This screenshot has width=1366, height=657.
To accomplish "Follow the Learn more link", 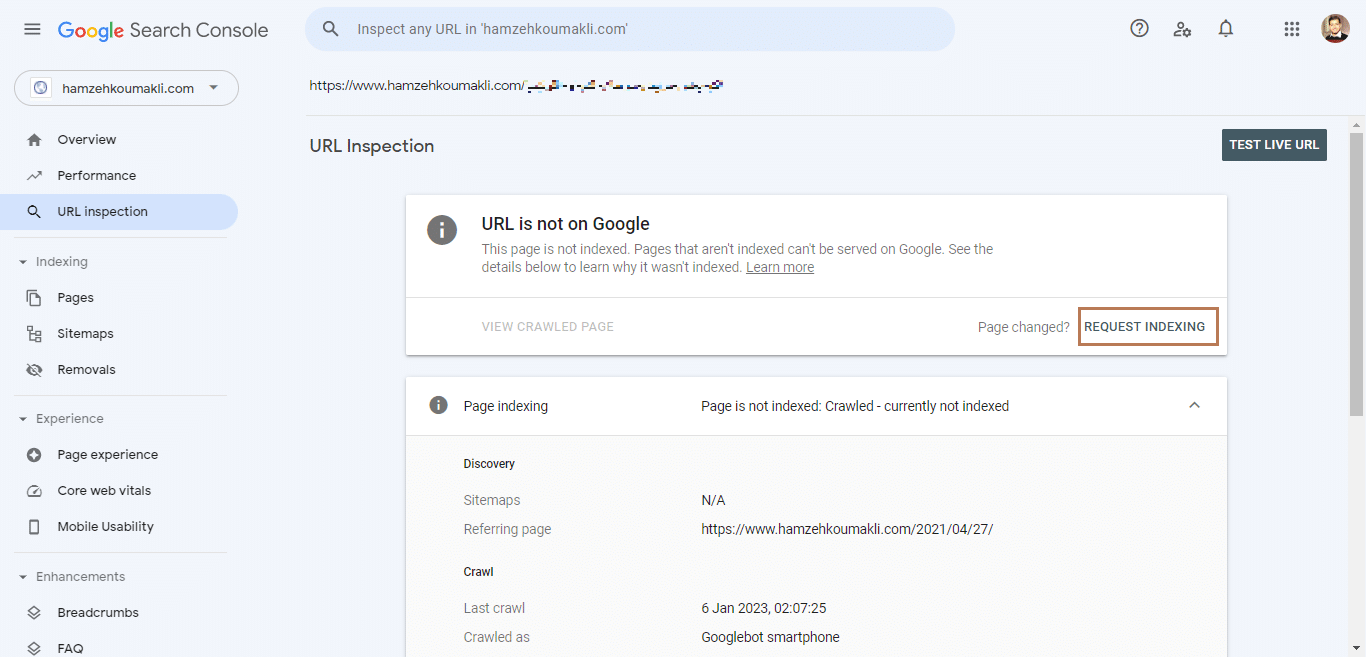I will (780, 268).
